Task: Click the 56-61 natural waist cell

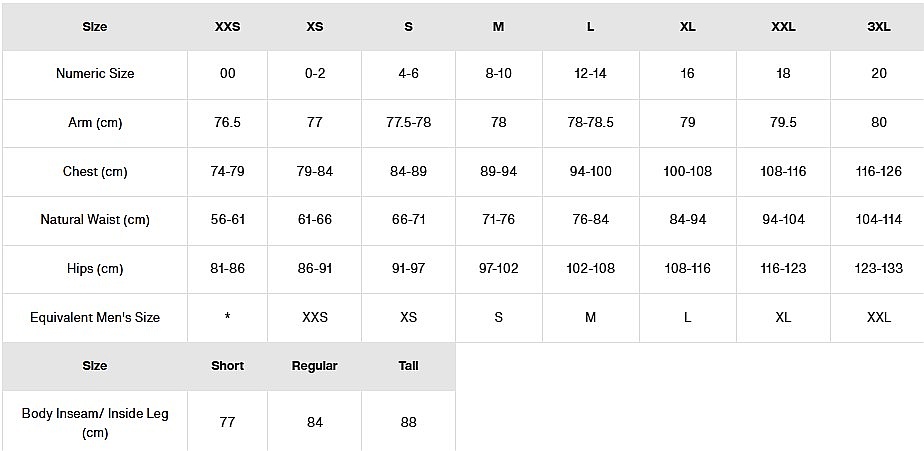Action: [227, 220]
